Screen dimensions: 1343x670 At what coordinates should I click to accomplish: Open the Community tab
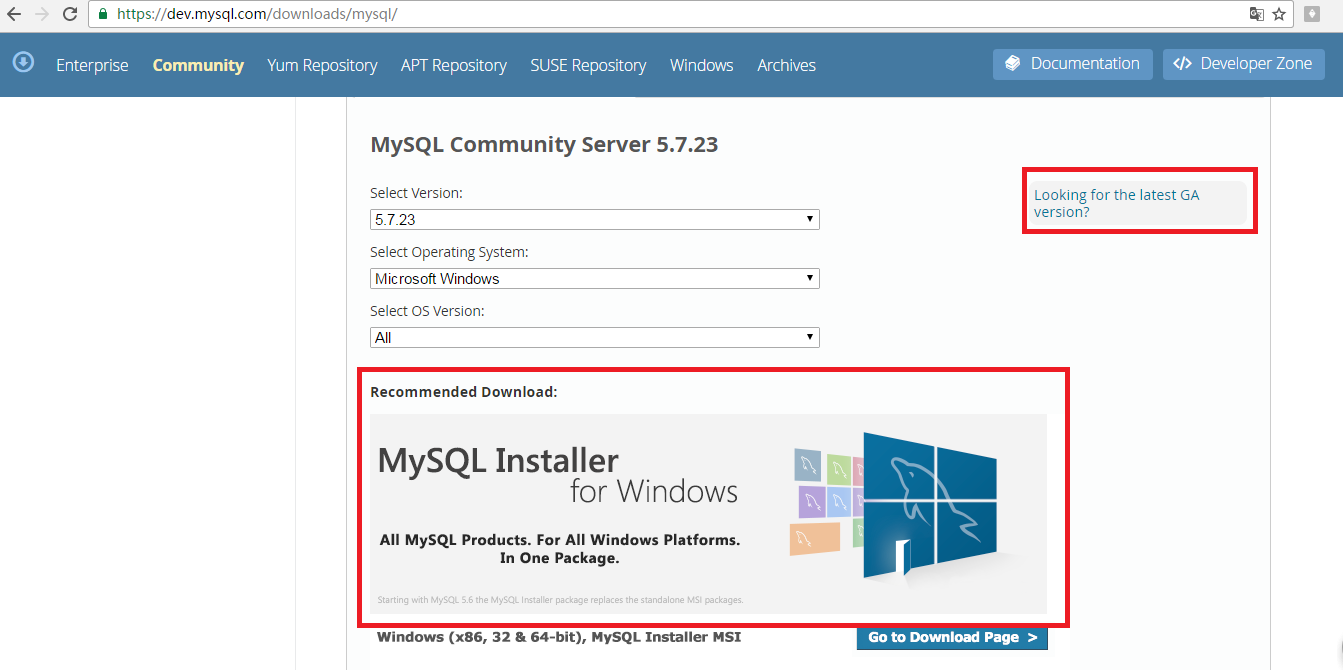point(198,65)
